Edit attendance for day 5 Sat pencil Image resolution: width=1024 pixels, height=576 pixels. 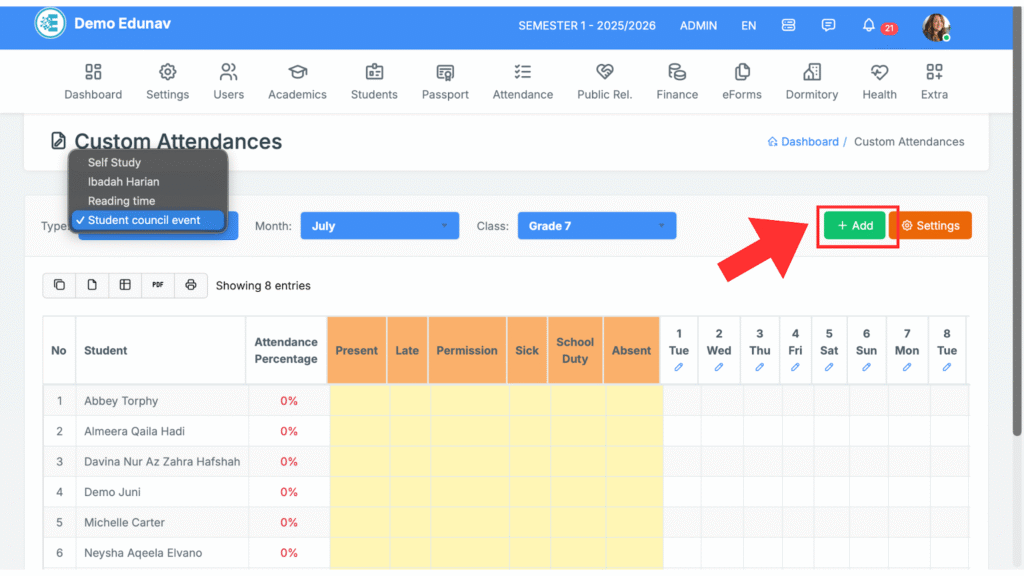pyautogui.click(x=829, y=368)
